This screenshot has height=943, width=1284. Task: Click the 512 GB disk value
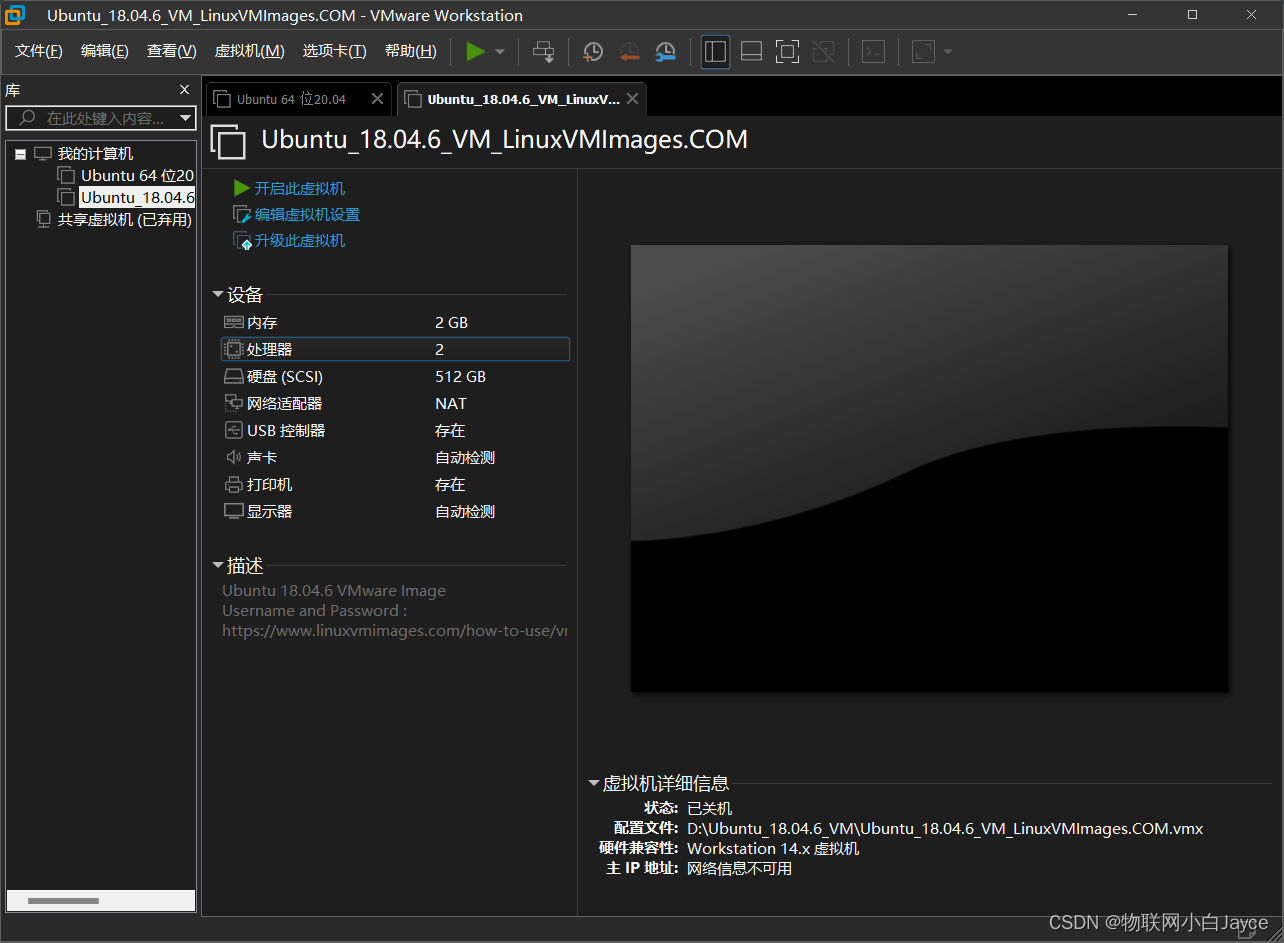[460, 376]
